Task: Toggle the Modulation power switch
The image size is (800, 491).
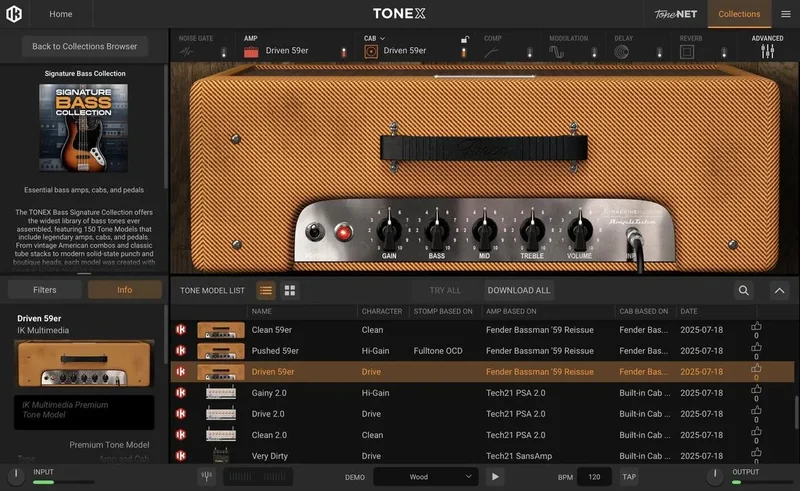Action: [x=594, y=52]
